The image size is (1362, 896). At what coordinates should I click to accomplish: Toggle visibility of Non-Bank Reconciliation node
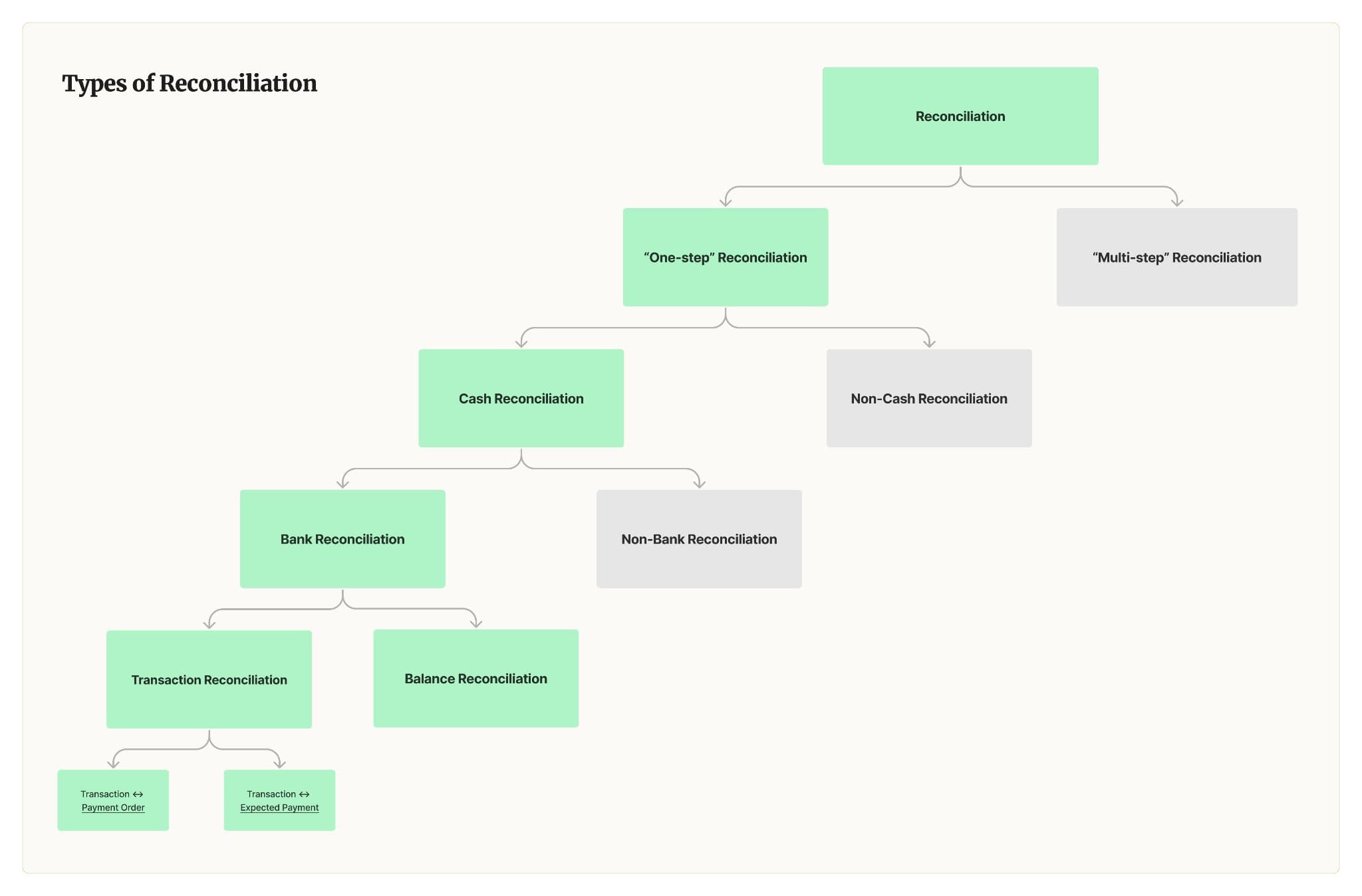point(701,538)
